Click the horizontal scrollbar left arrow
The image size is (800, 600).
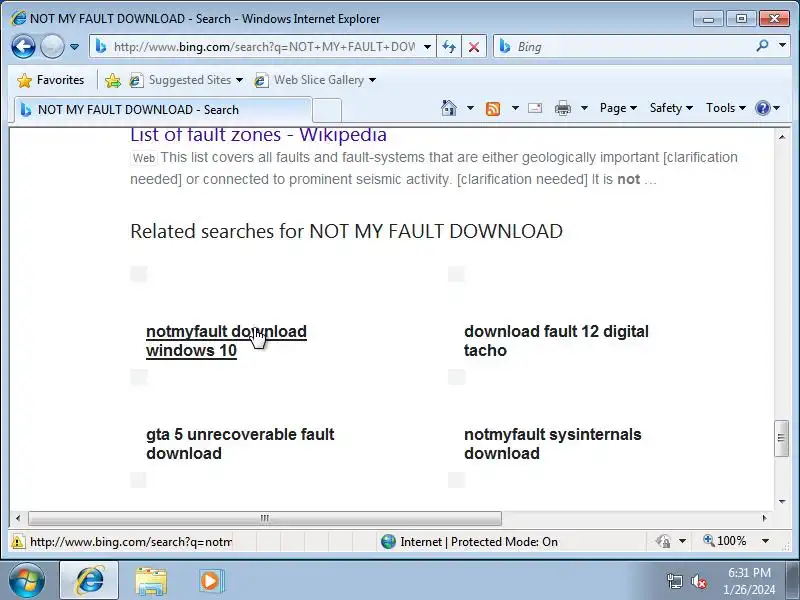coord(18,518)
